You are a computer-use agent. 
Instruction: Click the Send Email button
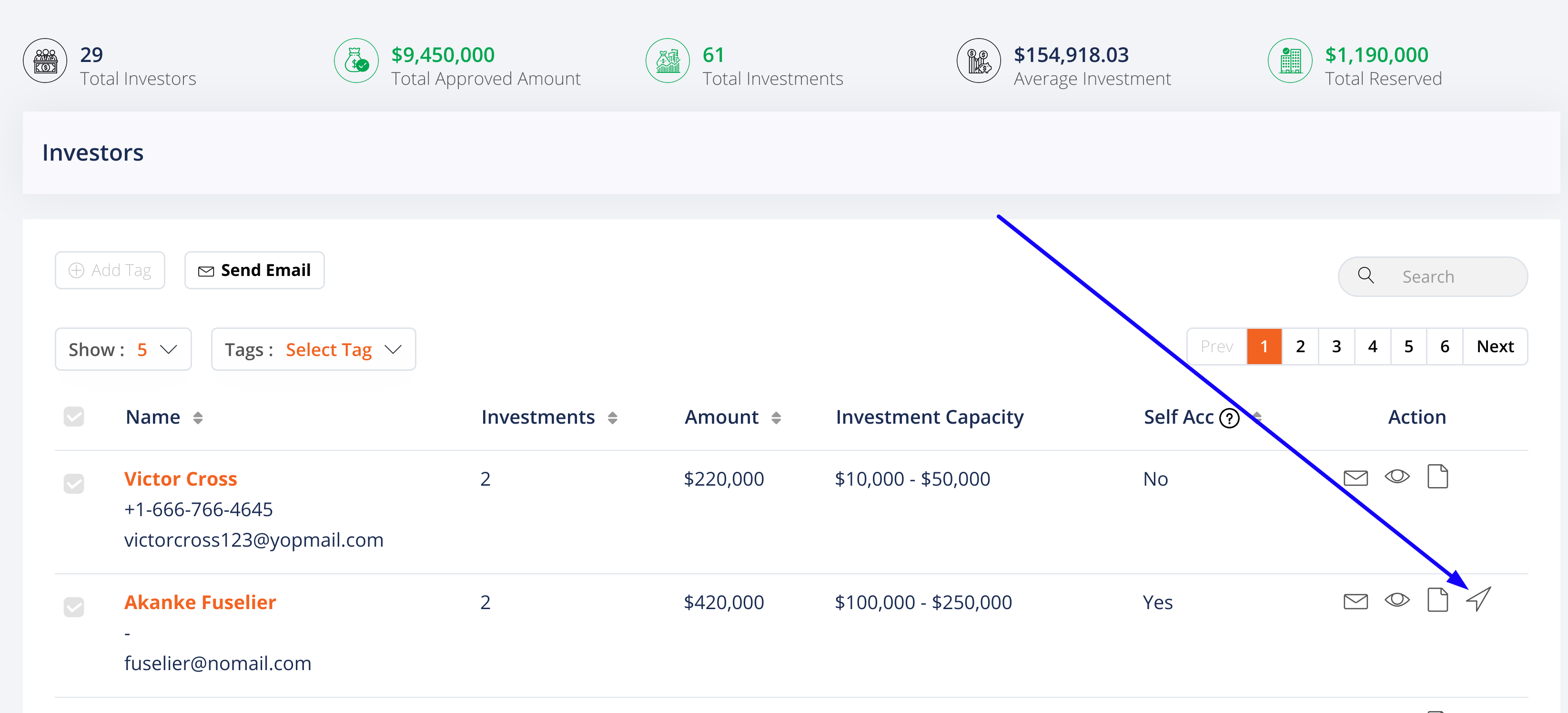[x=254, y=270]
